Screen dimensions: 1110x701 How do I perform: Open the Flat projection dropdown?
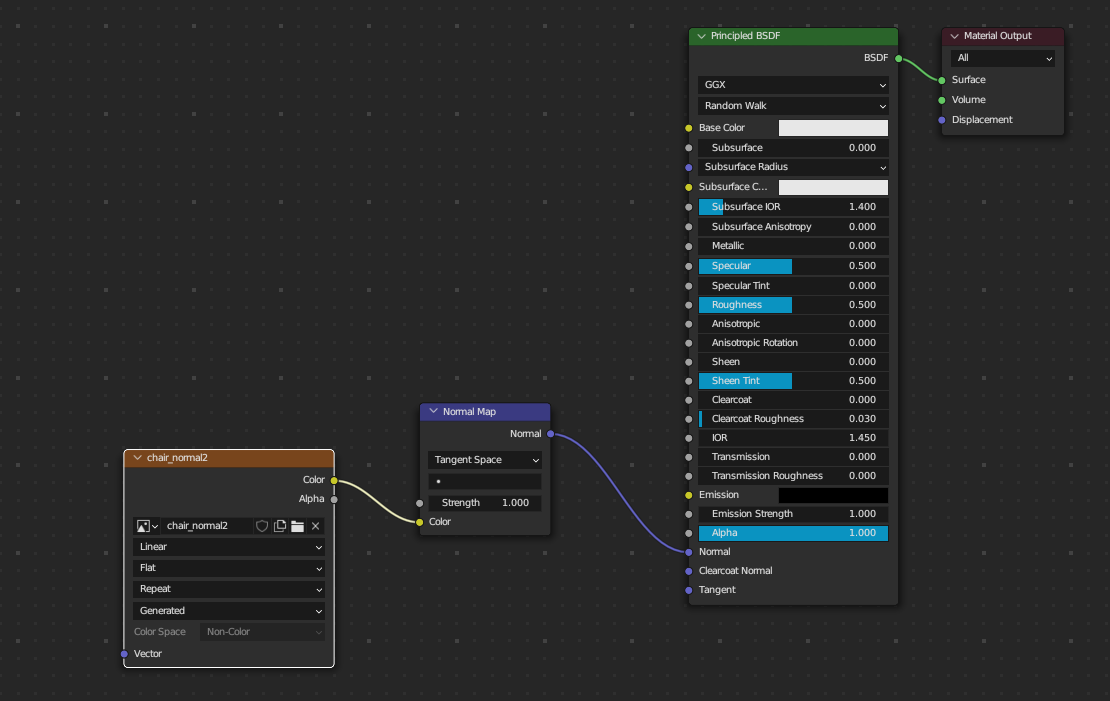[229, 568]
